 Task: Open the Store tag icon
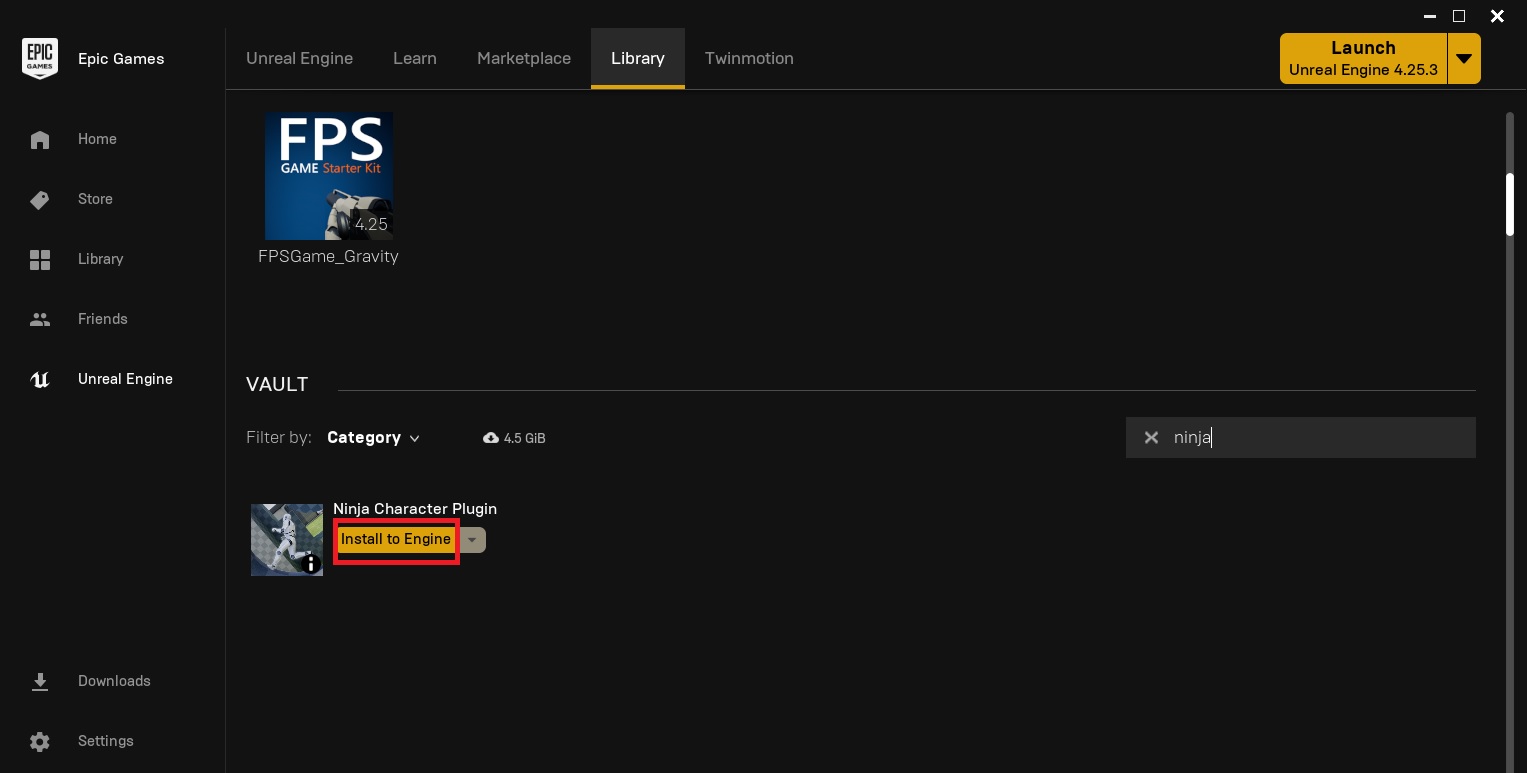pyautogui.click(x=40, y=200)
